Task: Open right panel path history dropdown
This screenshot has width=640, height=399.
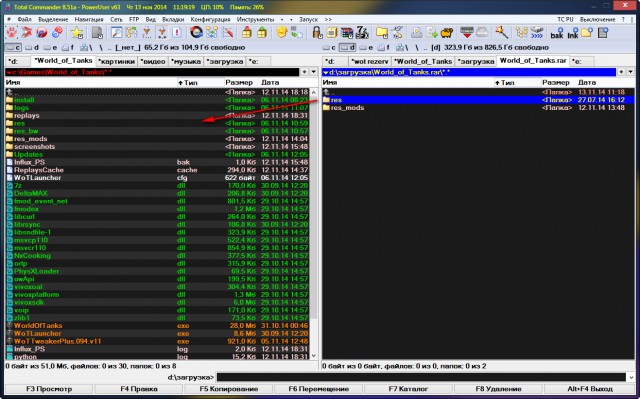Action: pyautogui.click(x=630, y=72)
